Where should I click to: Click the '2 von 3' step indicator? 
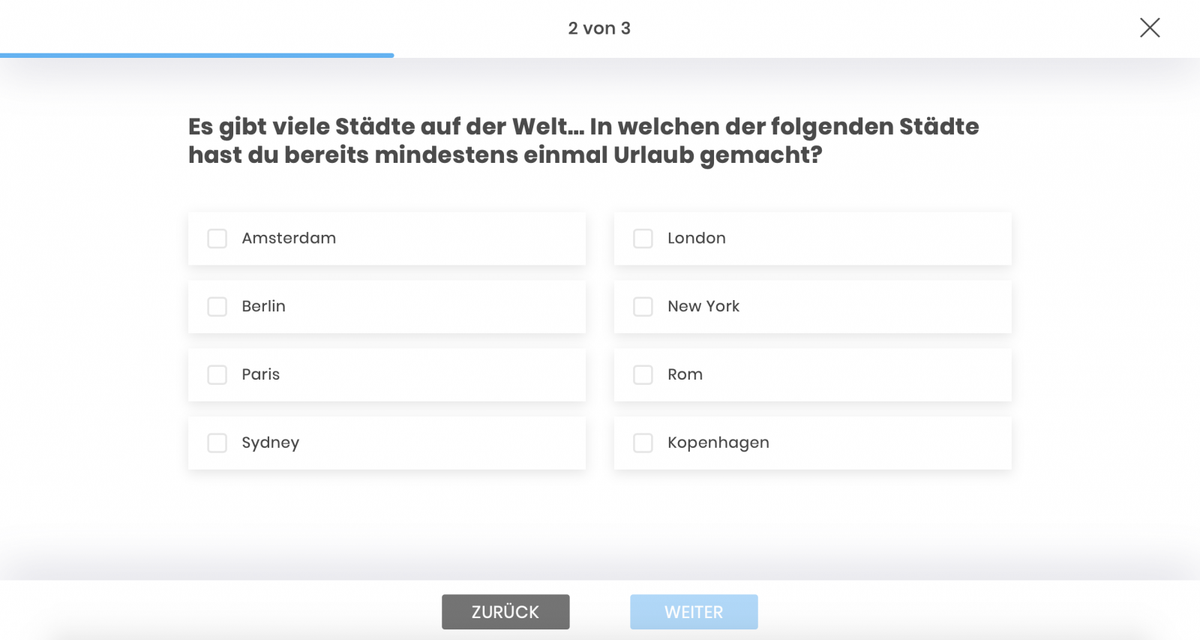tap(599, 28)
